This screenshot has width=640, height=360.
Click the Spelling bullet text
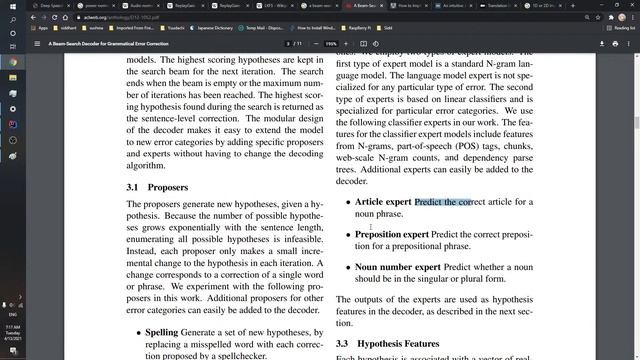[234, 344]
